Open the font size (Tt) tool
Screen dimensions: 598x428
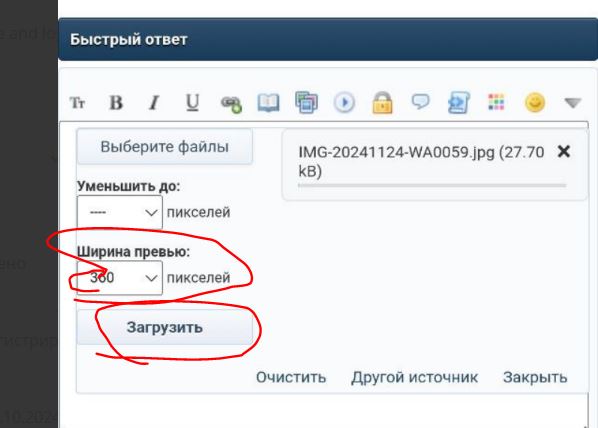(x=77, y=103)
